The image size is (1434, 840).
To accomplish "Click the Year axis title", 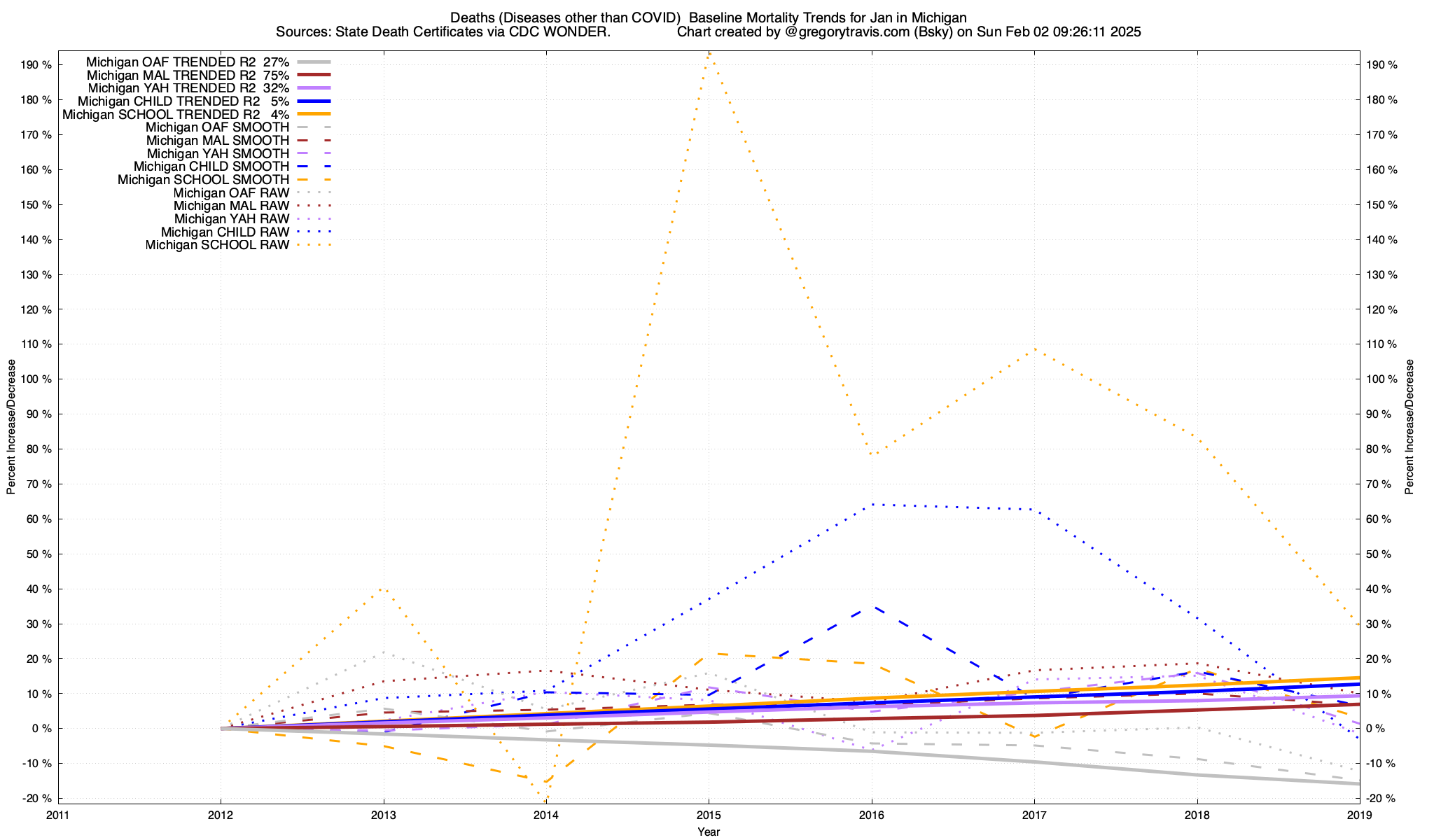I will (x=708, y=832).
